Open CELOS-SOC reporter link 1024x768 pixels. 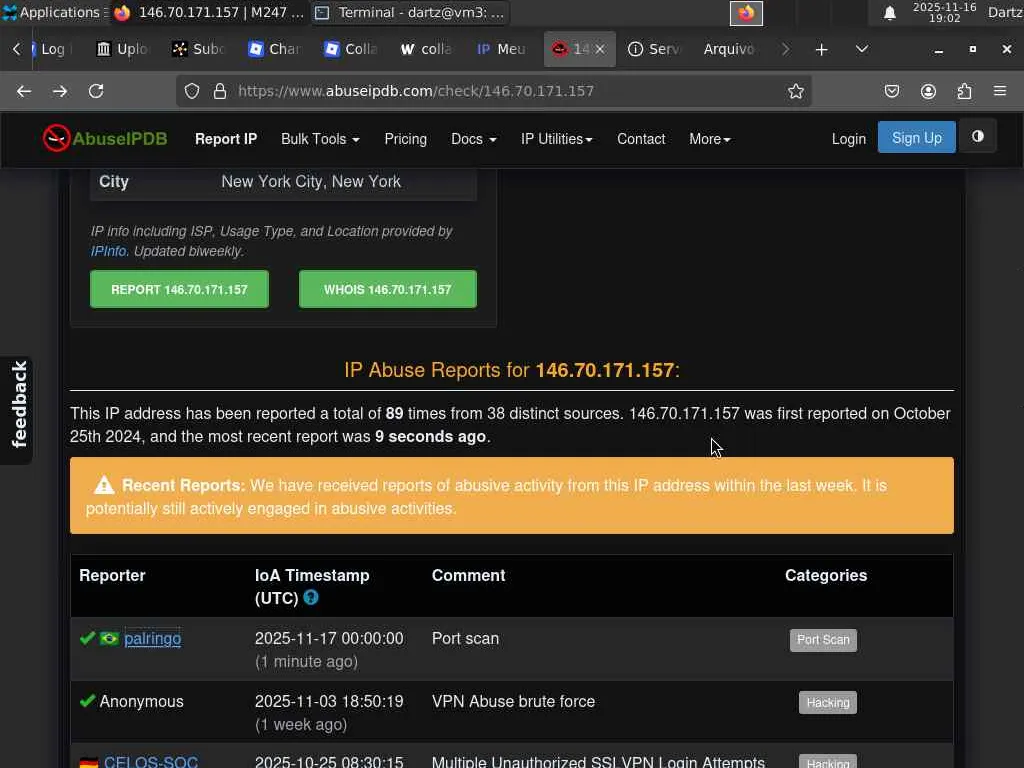tap(151, 761)
